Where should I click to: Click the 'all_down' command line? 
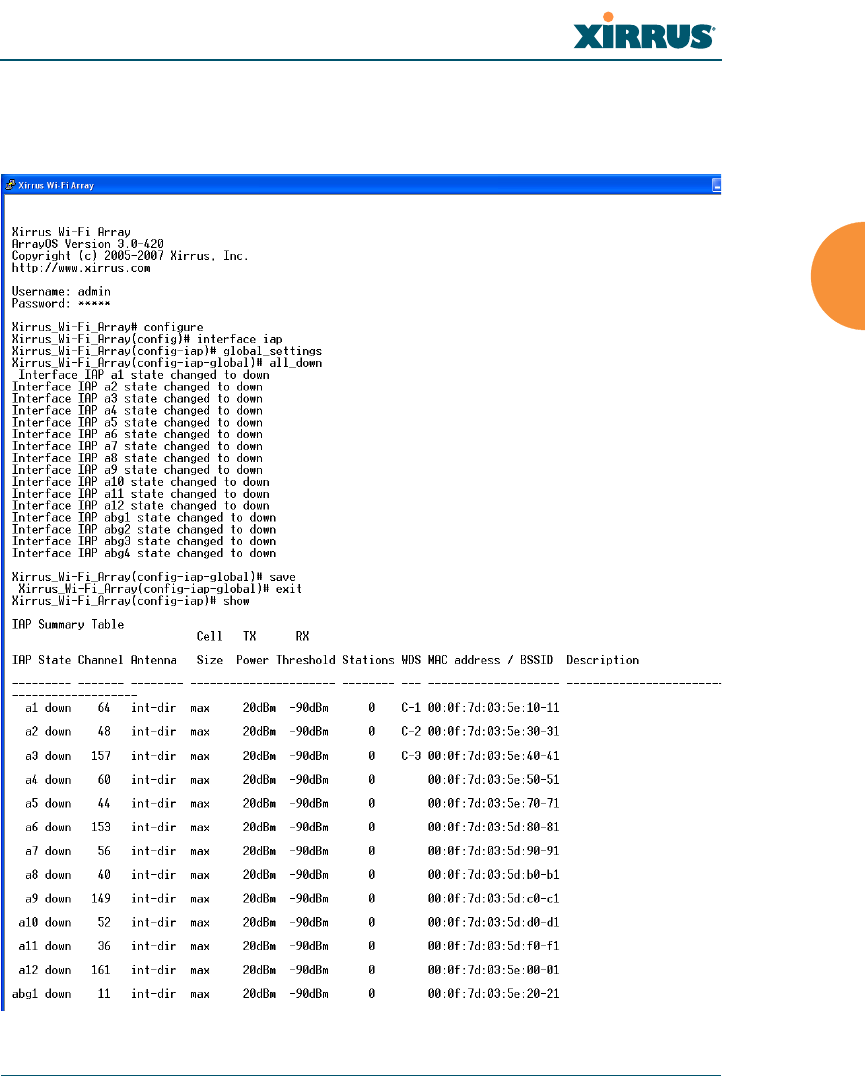167,363
